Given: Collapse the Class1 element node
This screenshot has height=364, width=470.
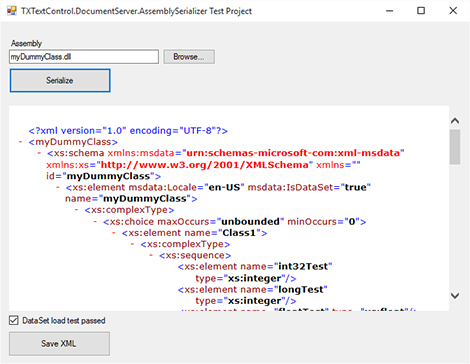Looking at the screenshot, I should (114, 233).
